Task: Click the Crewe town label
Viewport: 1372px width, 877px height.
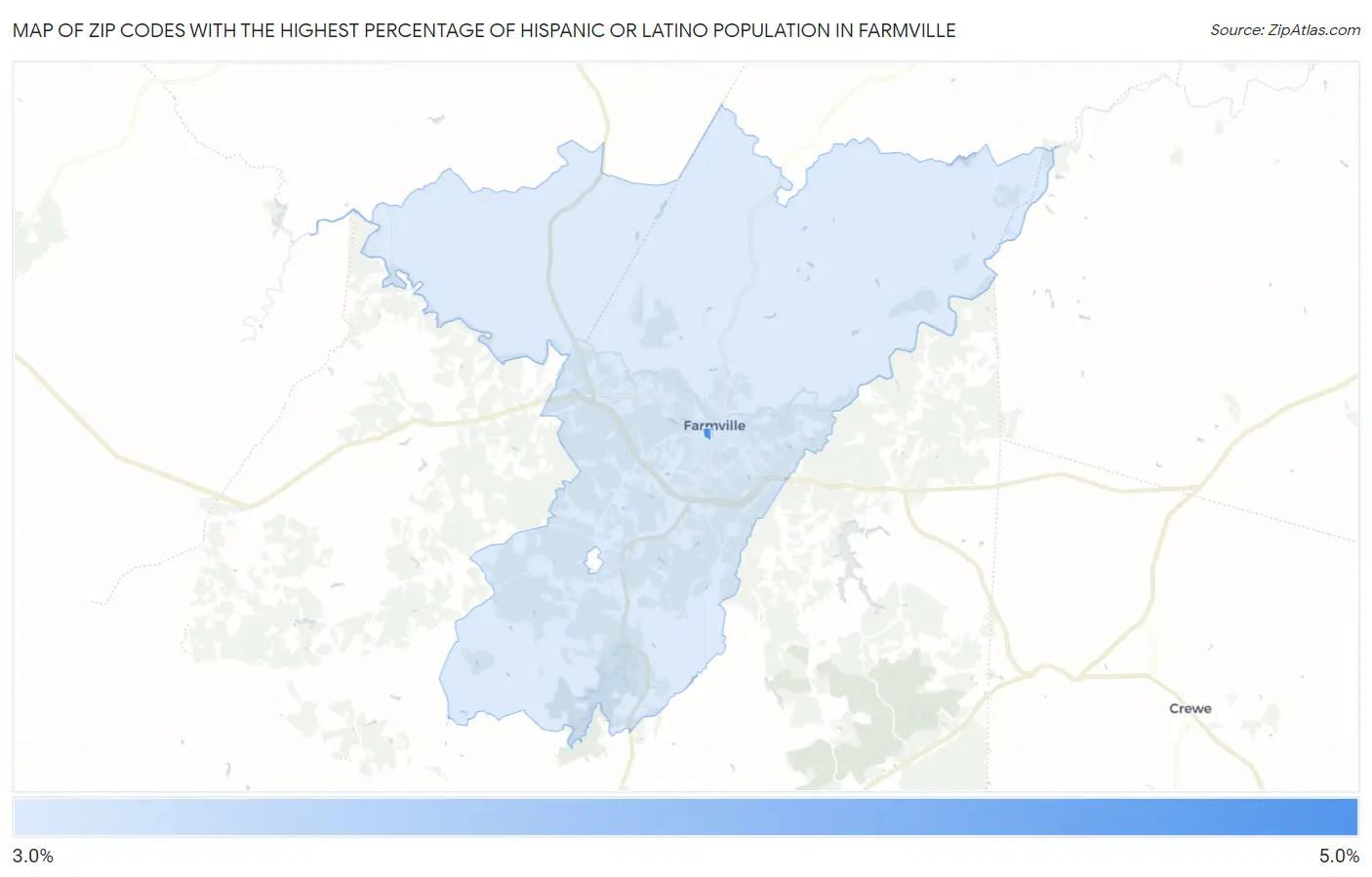Action: click(1190, 708)
